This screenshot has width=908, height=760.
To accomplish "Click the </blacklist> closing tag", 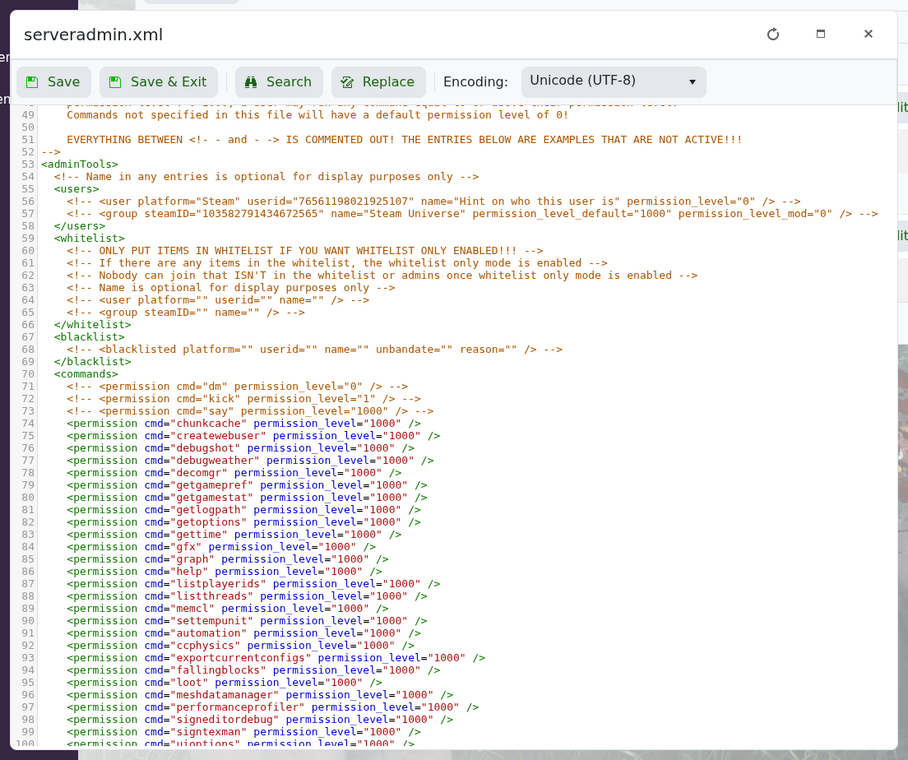I will click(92, 361).
